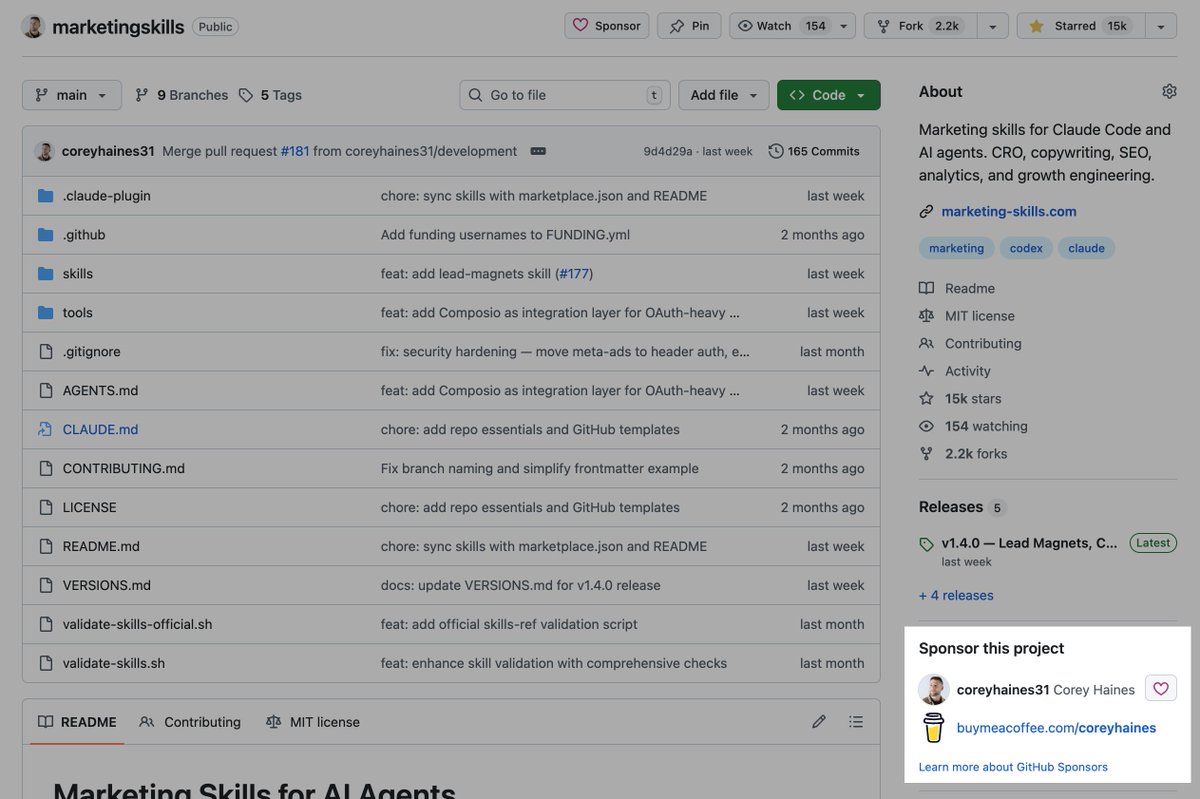Learn more about GitHub Sponsors

pos(1013,767)
